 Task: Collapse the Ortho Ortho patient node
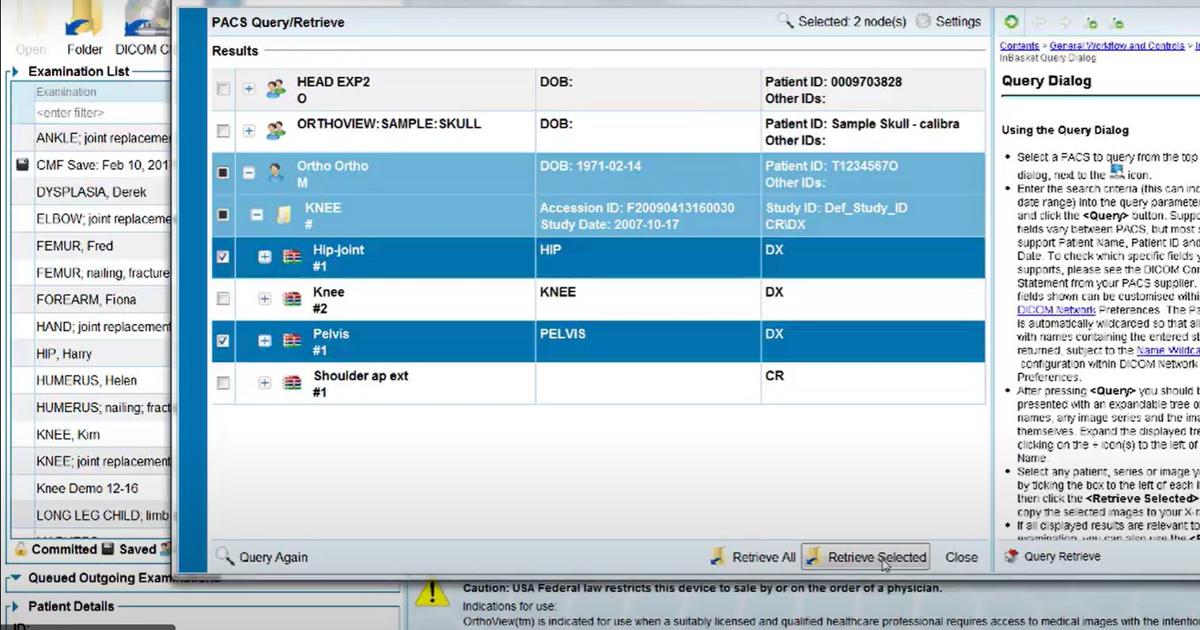249,173
